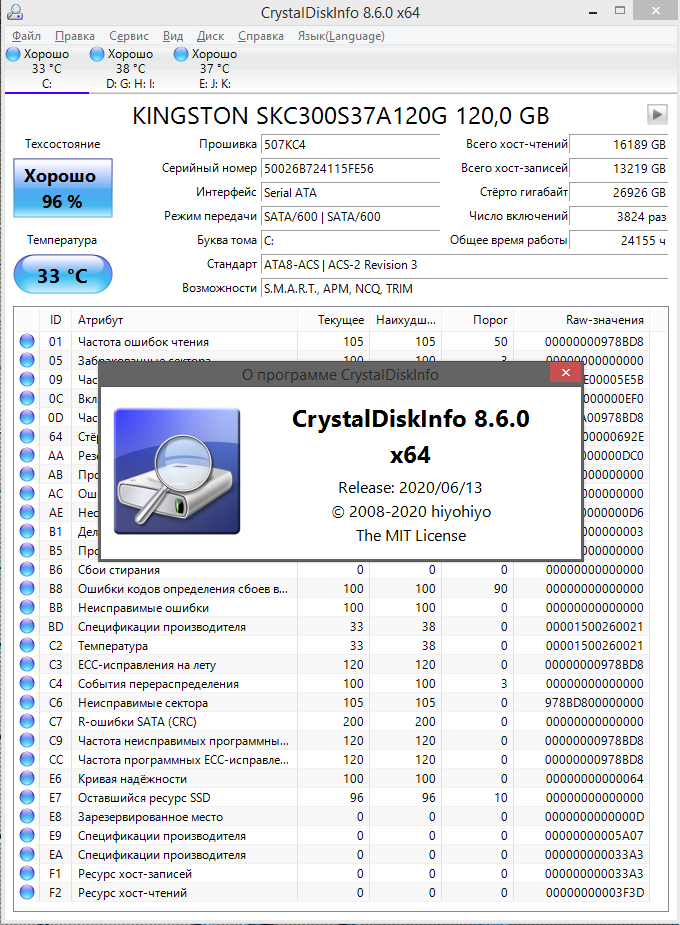The width and height of the screenshot is (680, 925).
Task: Open the Файл menu
Action: [x=26, y=36]
